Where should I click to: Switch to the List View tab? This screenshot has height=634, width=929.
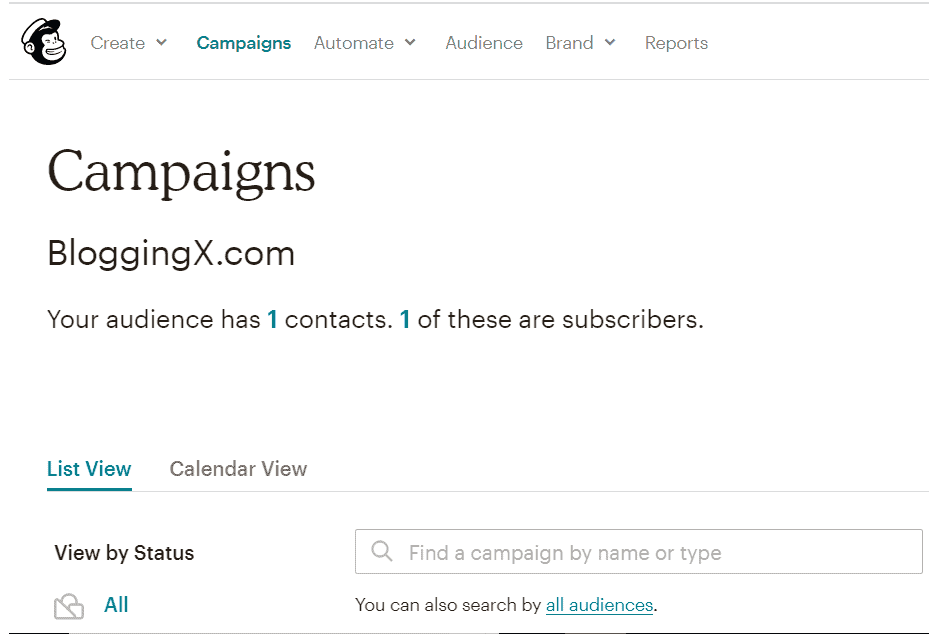(89, 469)
